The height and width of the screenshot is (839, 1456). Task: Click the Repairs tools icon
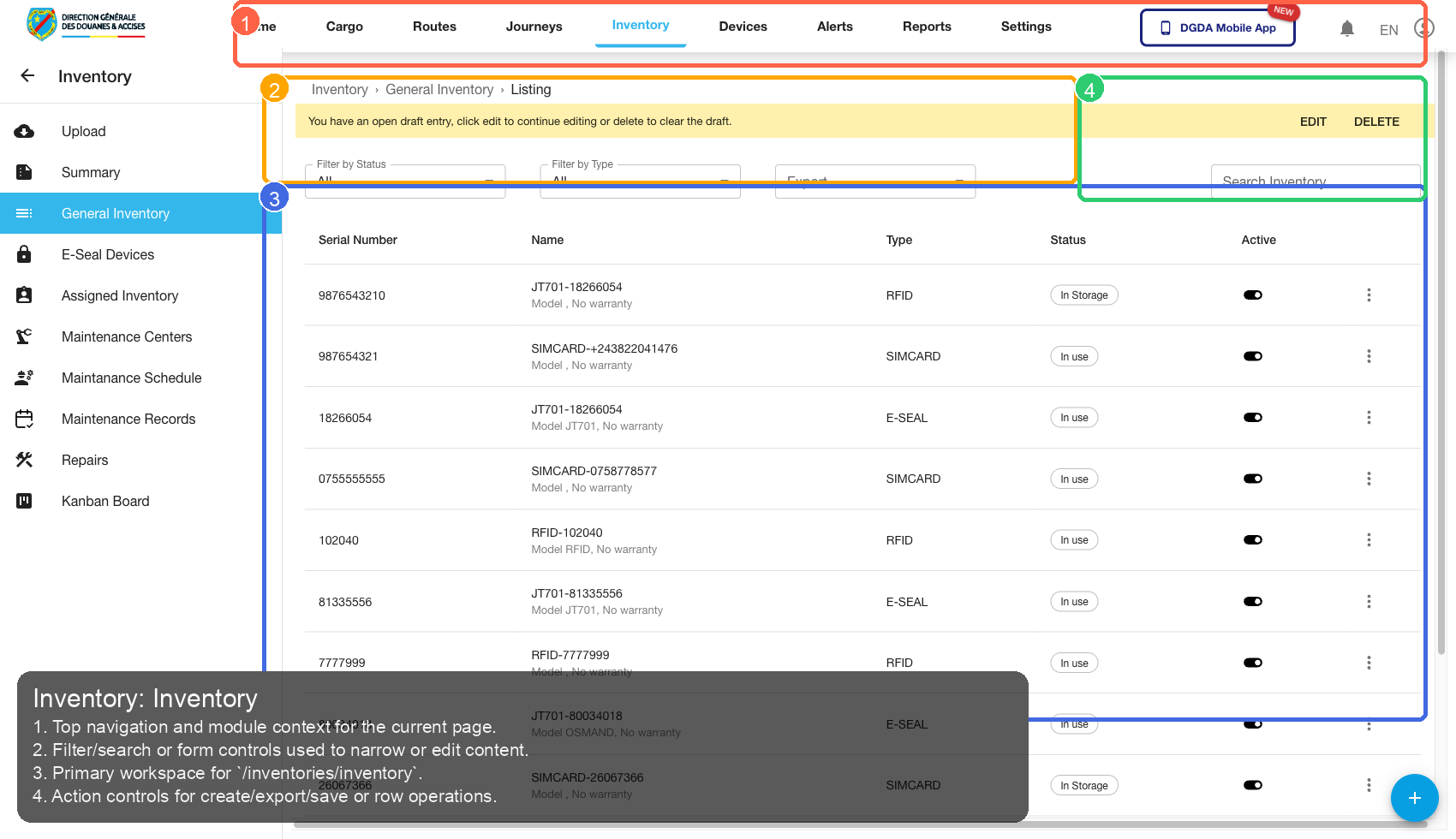[x=24, y=460]
